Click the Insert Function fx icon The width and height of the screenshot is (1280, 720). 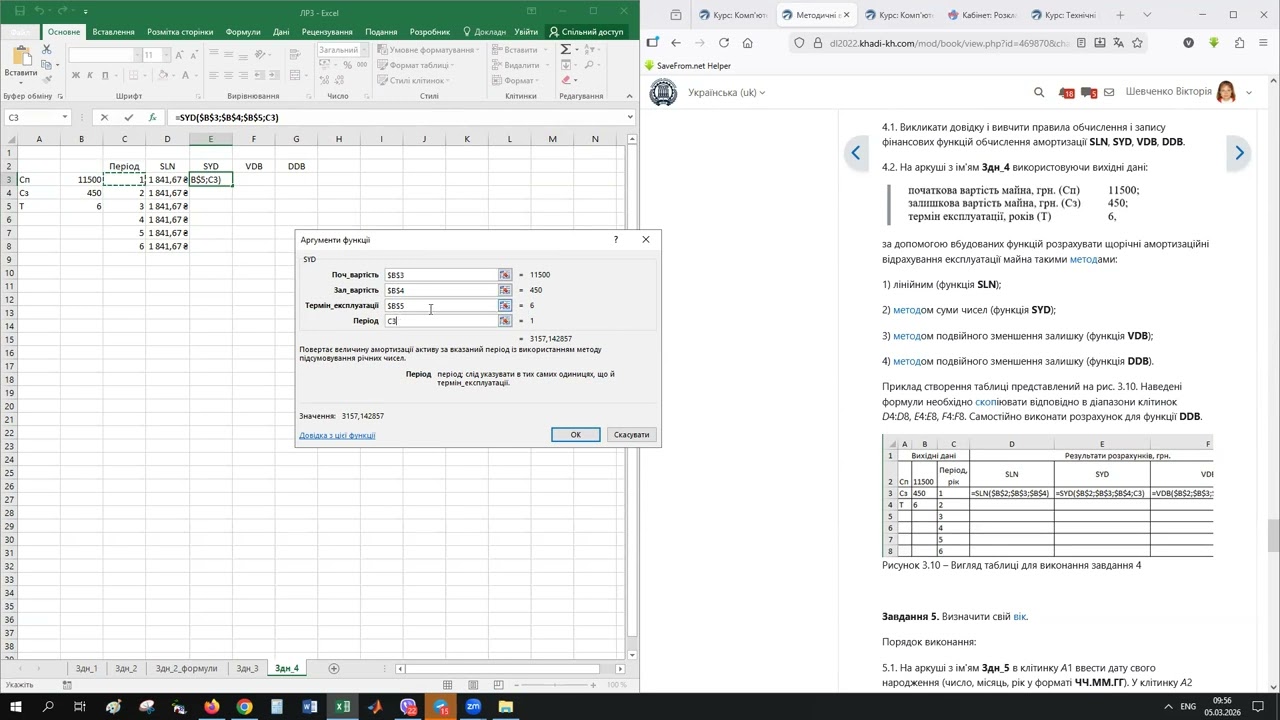pyautogui.click(x=152, y=117)
